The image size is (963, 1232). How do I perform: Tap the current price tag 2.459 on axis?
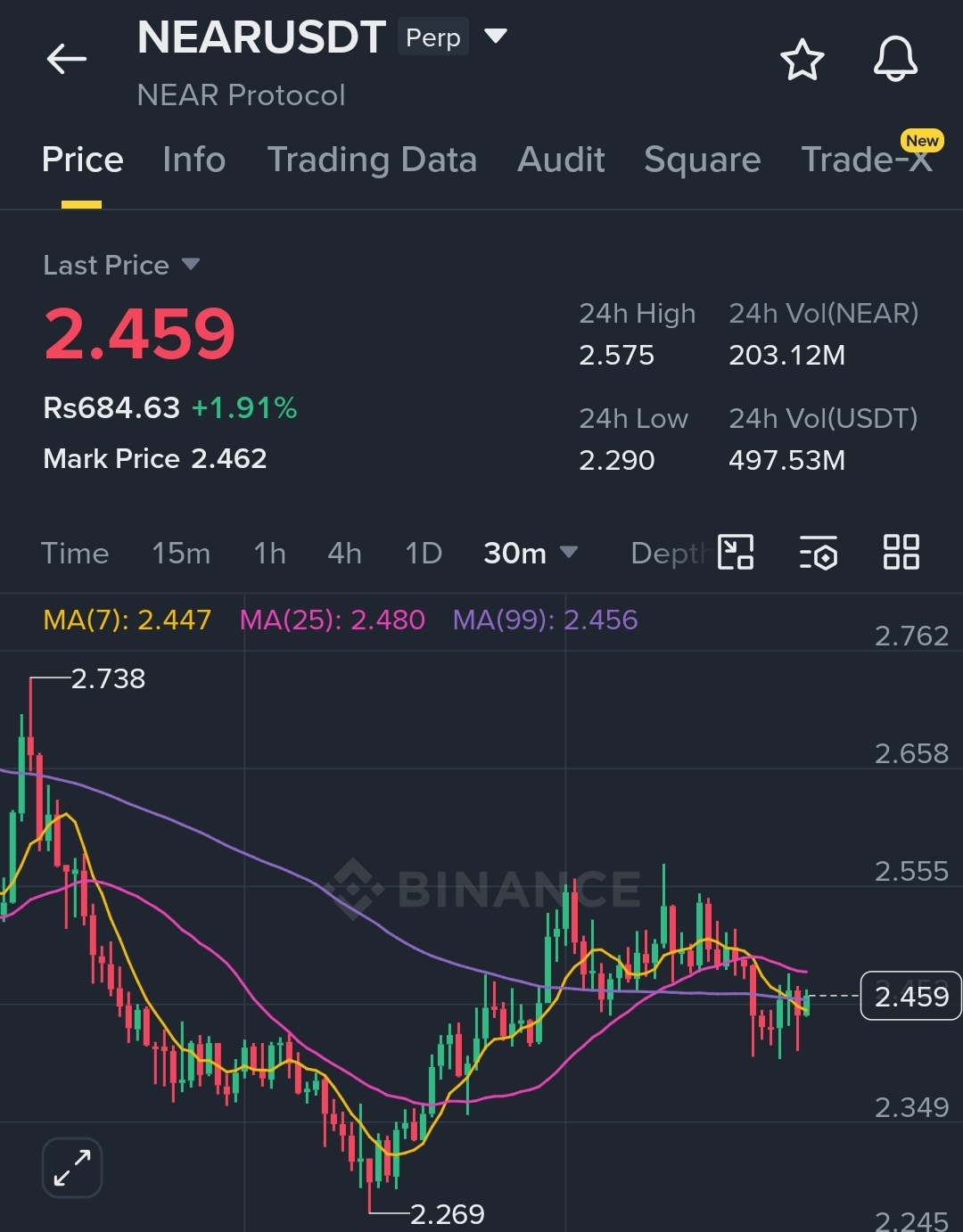click(x=911, y=996)
